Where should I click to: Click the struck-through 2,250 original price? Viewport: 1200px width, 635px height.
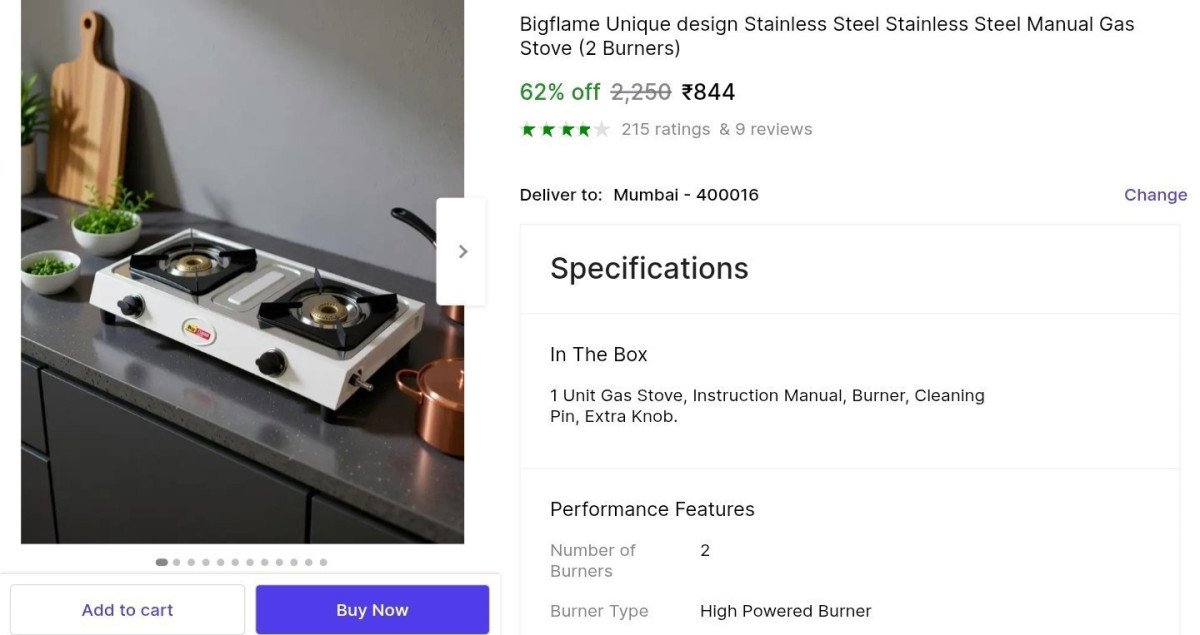pyautogui.click(x=640, y=92)
